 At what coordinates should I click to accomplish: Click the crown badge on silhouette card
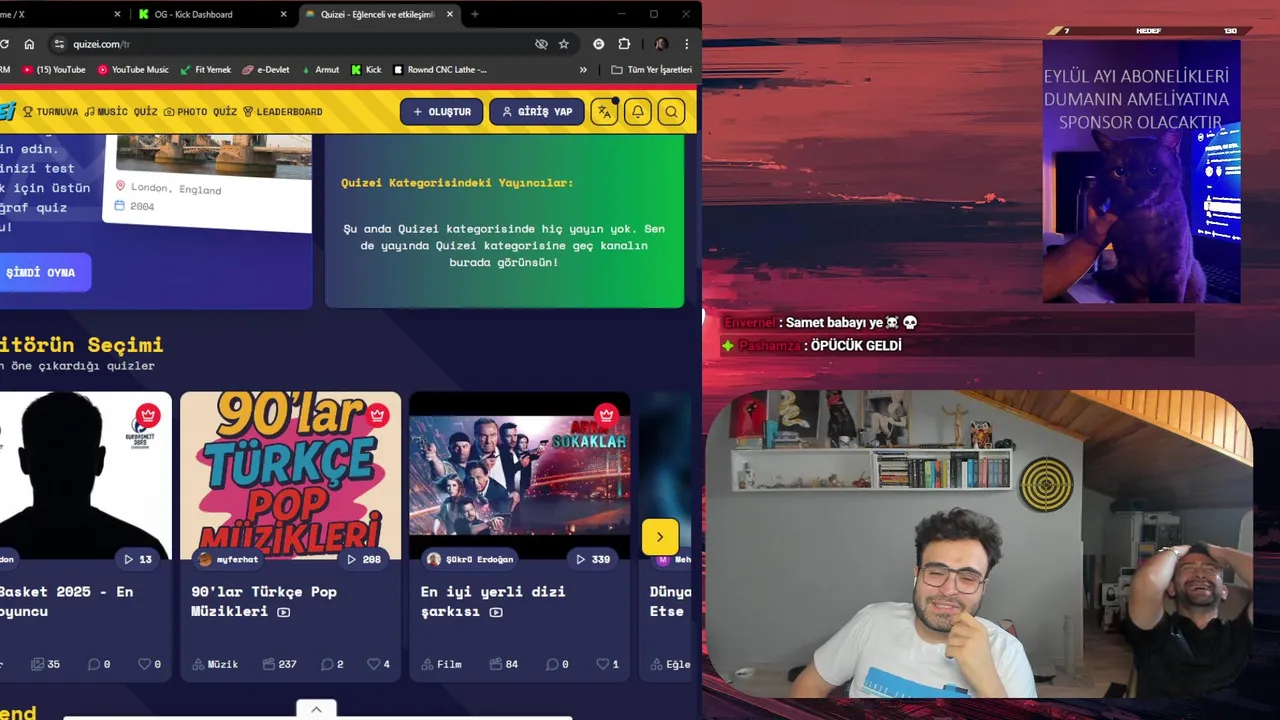pyautogui.click(x=148, y=415)
